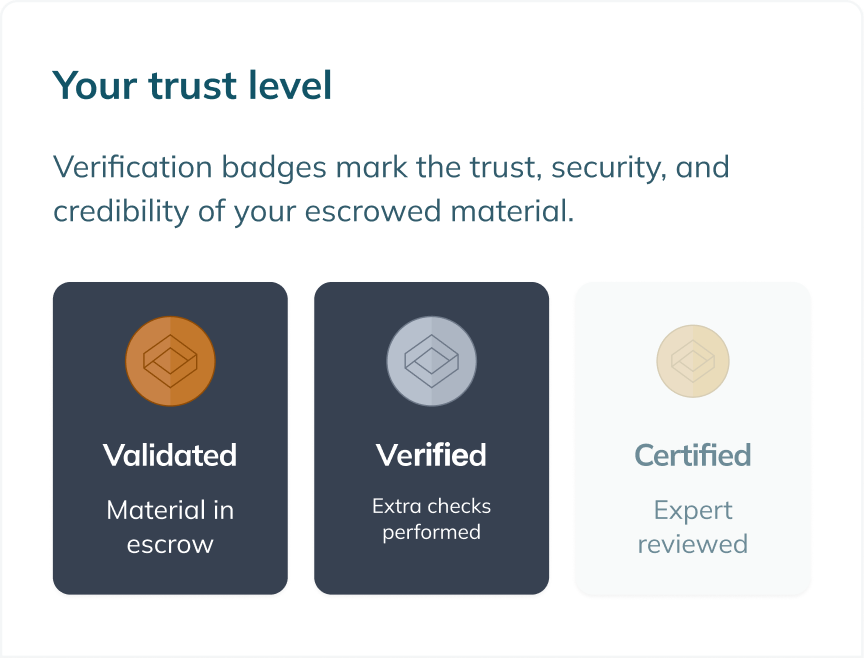Select the geometric emblem inside the gold medallion

click(x=693, y=361)
